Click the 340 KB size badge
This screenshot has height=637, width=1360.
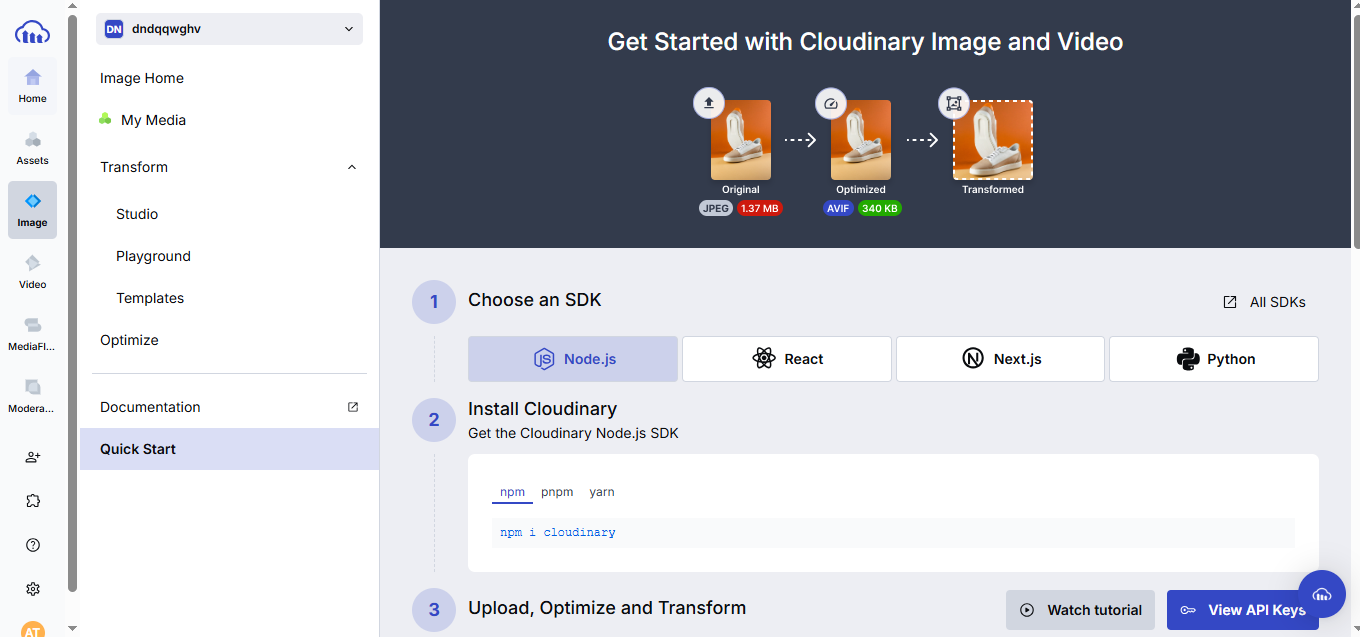[879, 208]
